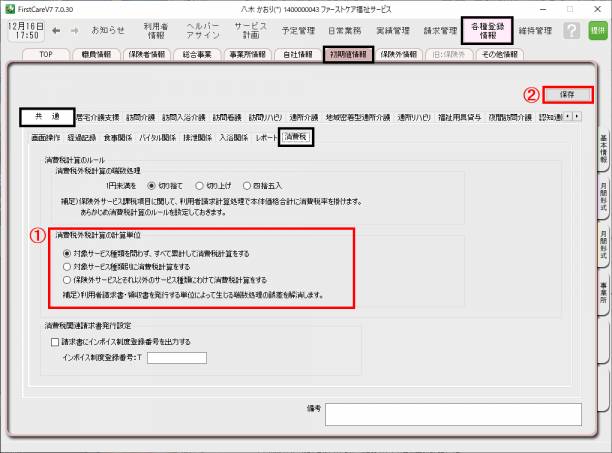Click the green 提供 button at top right

pos(598,31)
